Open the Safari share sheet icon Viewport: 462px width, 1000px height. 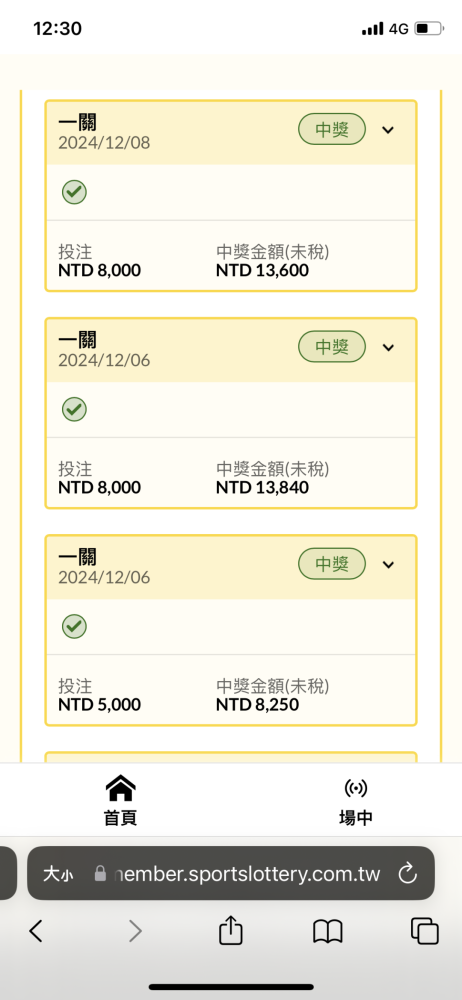click(231, 930)
